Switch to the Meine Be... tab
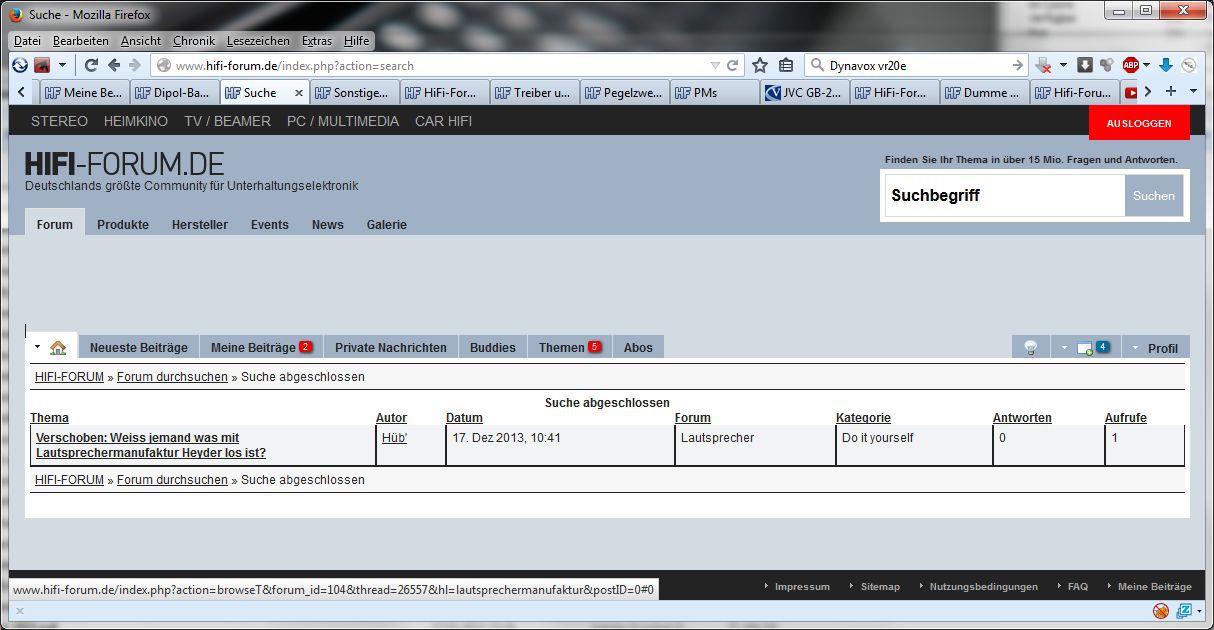The width and height of the screenshot is (1214, 630). (x=84, y=93)
